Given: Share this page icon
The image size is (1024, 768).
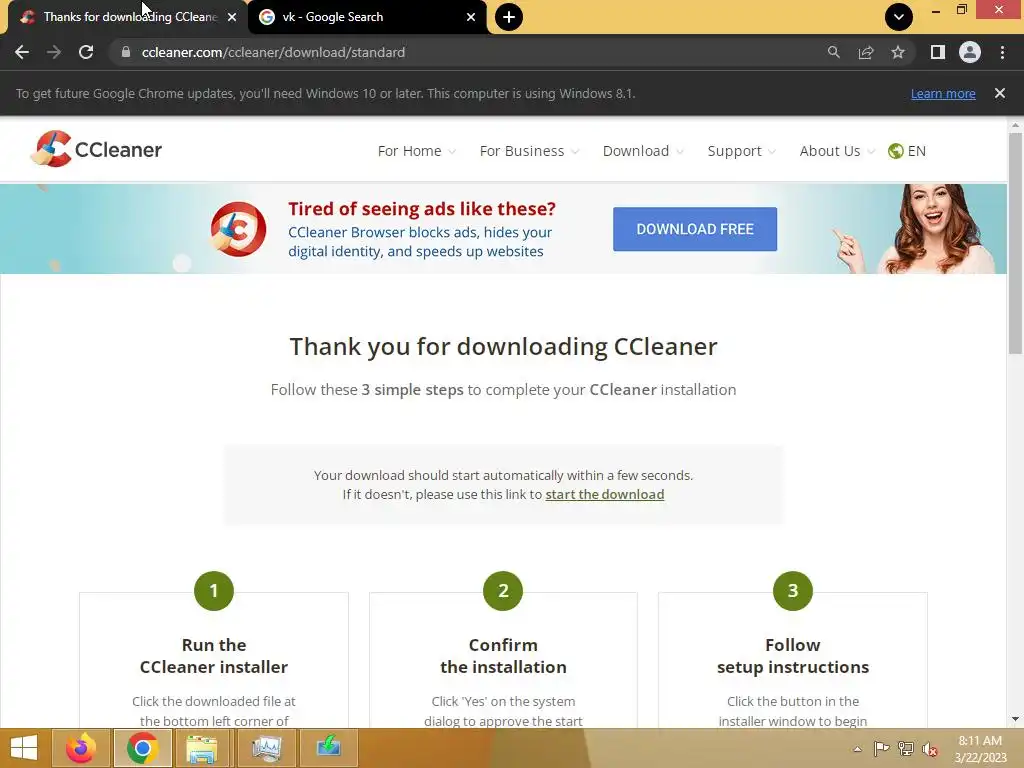Looking at the screenshot, I should point(866,52).
